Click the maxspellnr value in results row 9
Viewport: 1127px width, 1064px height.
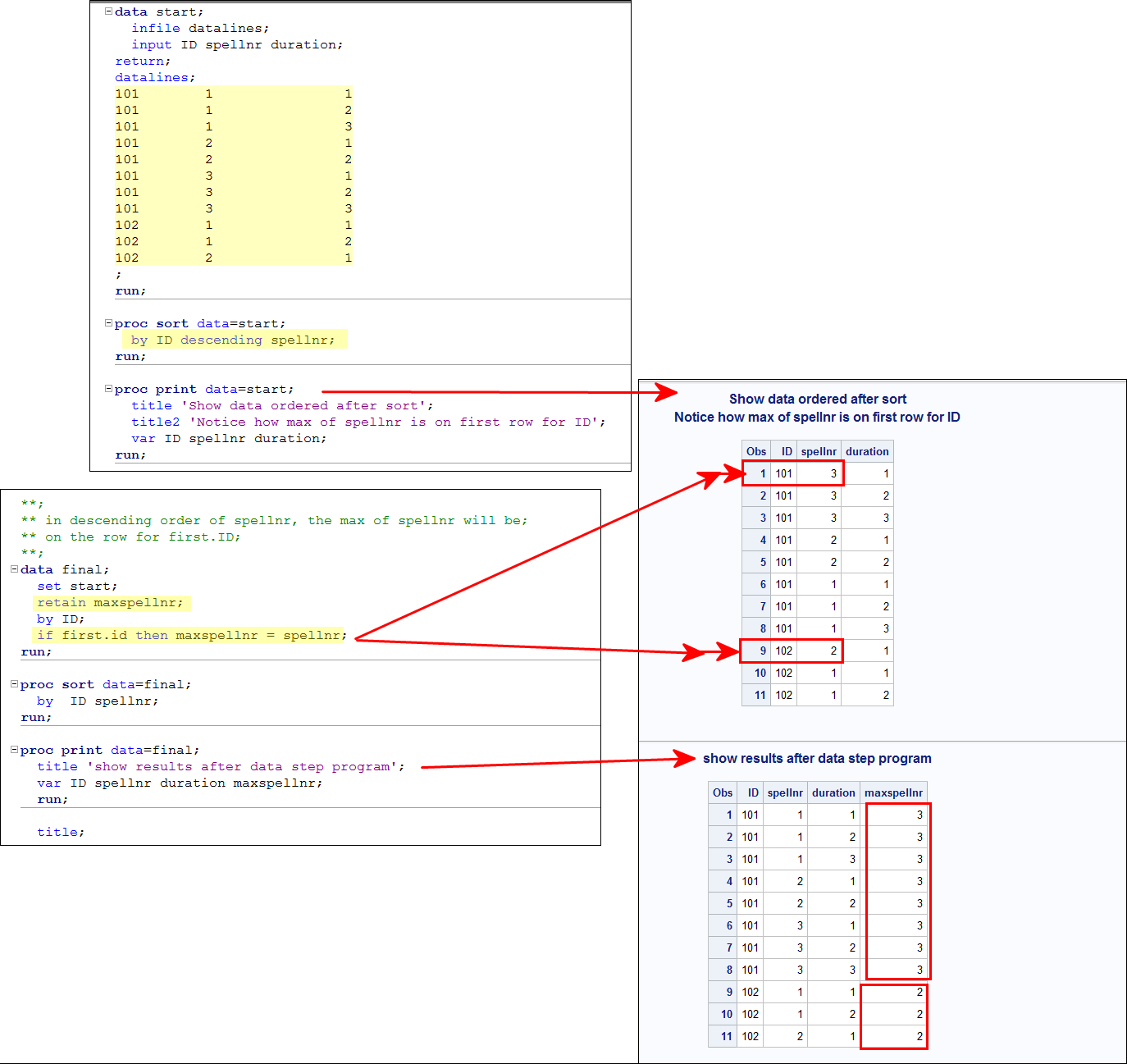pos(894,992)
